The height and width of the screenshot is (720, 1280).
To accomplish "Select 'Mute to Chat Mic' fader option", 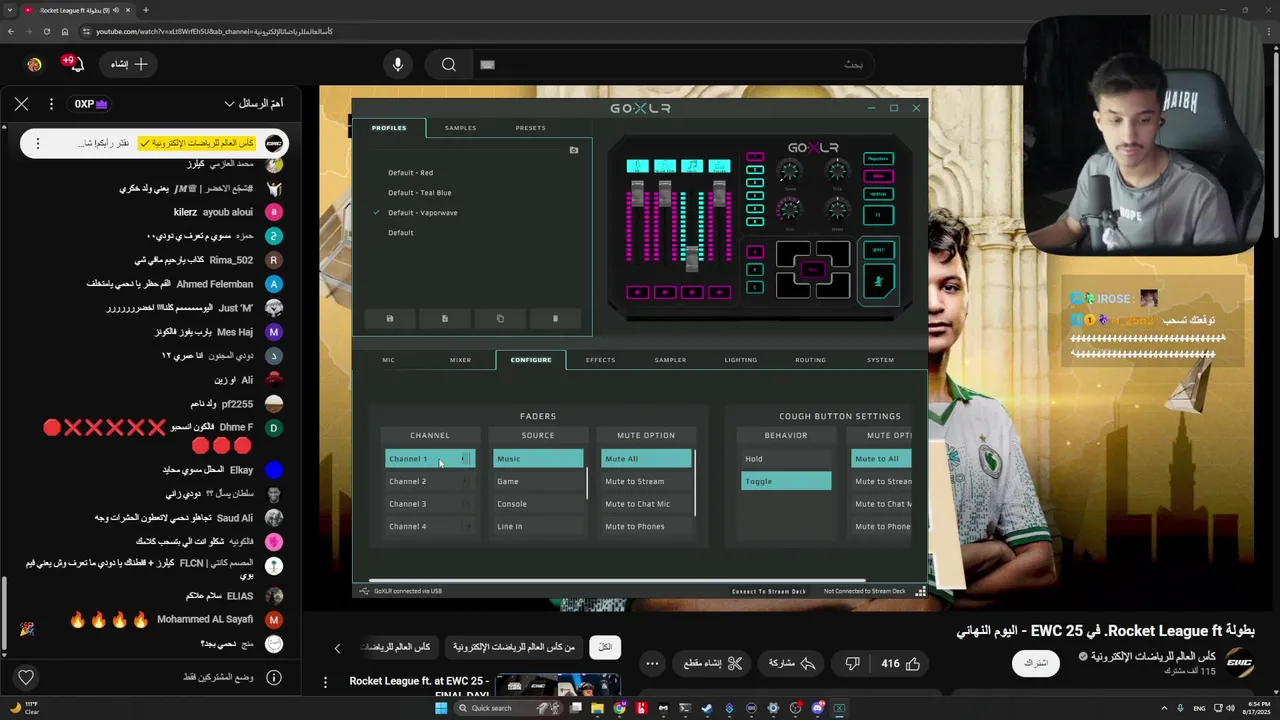I will click(646, 504).
